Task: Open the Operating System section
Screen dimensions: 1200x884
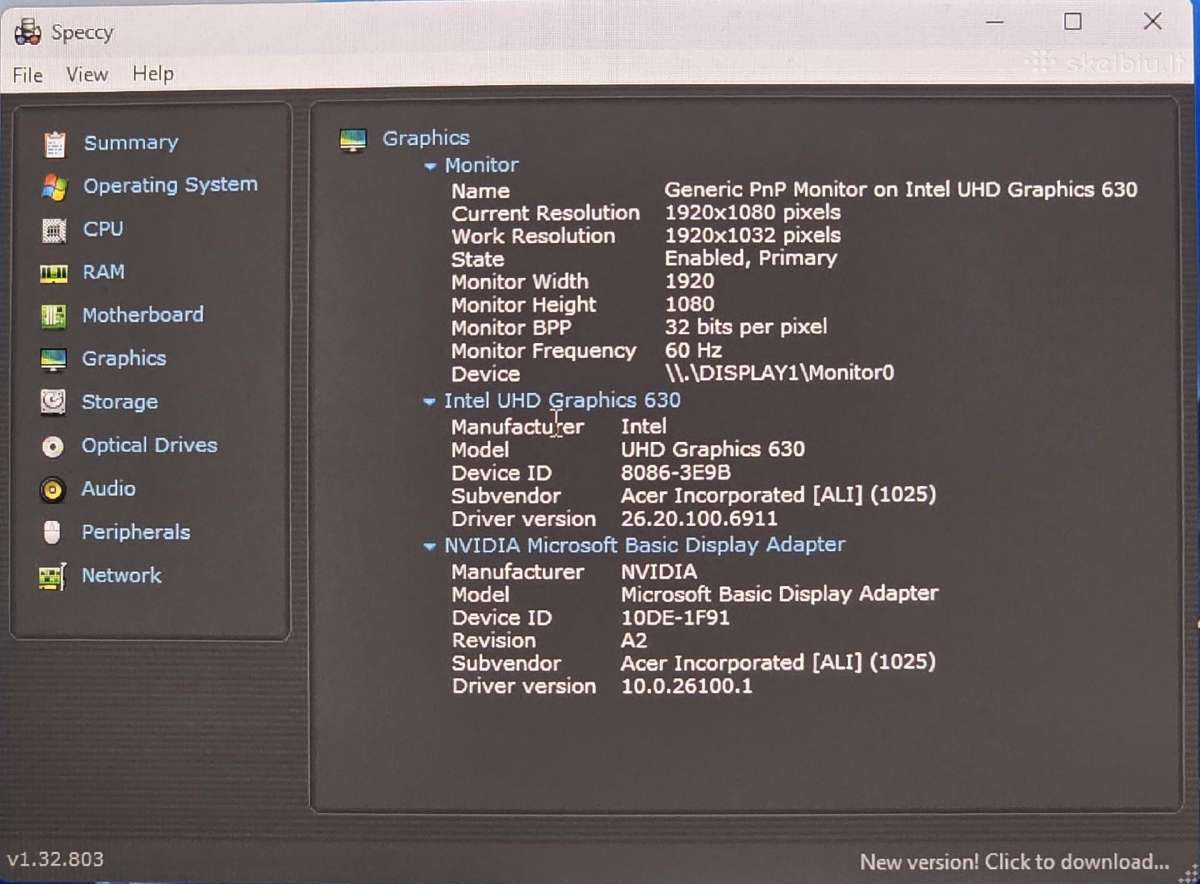Action: coord(170,185)
